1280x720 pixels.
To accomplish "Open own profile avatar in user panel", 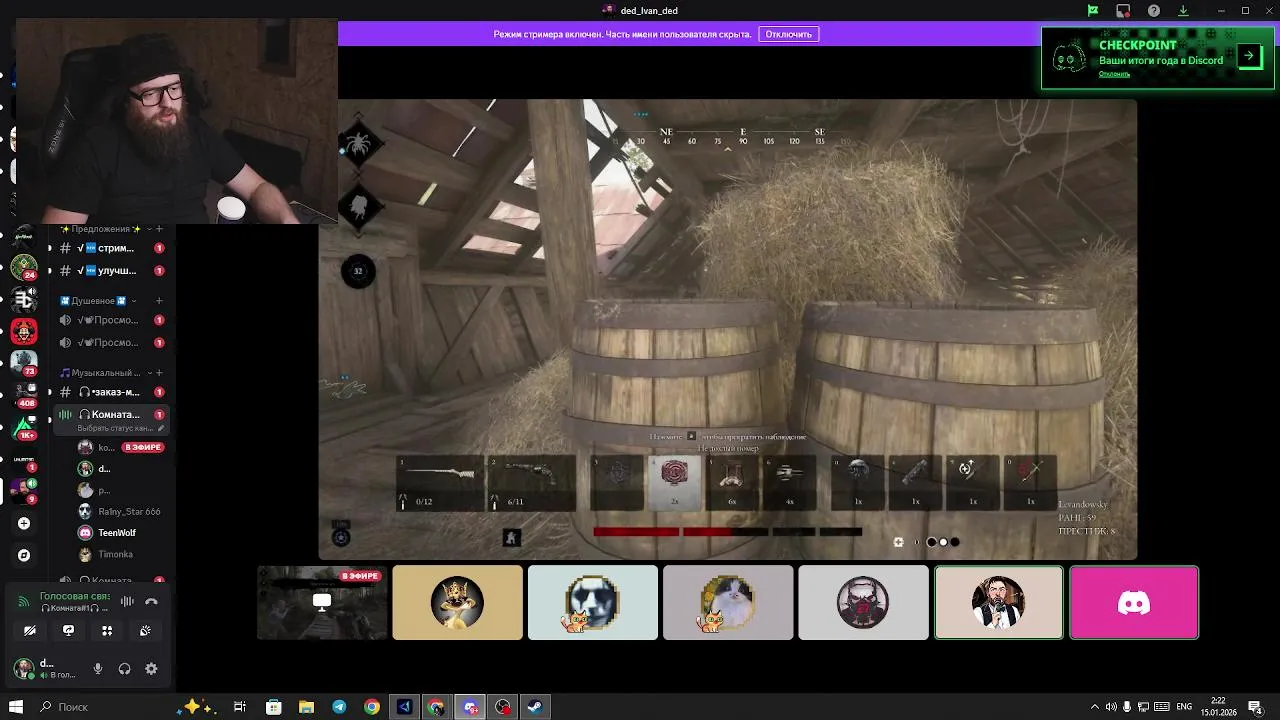I will (x=22, y=669).
